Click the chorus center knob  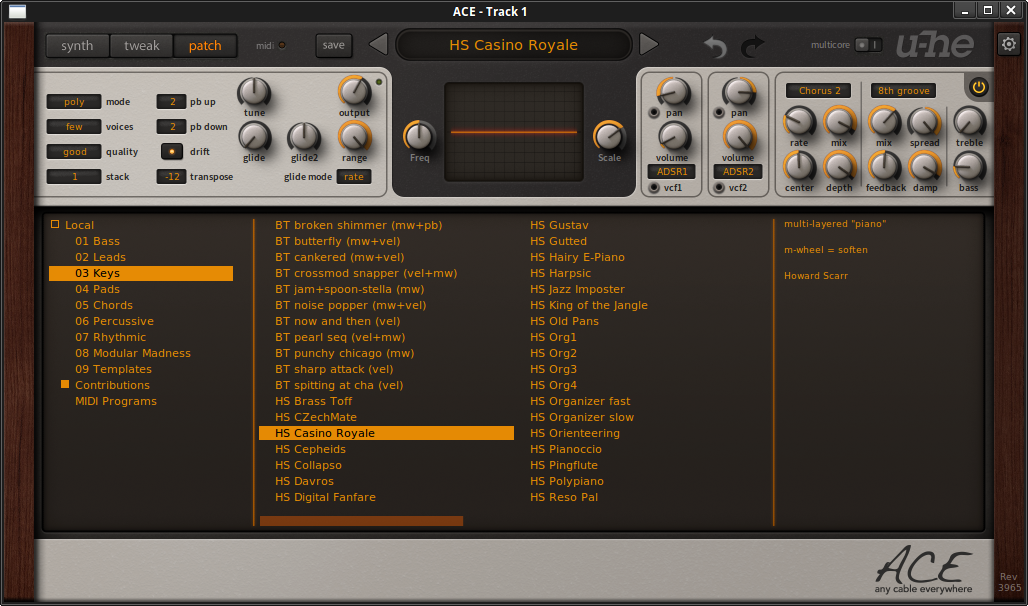click(799, 167)
